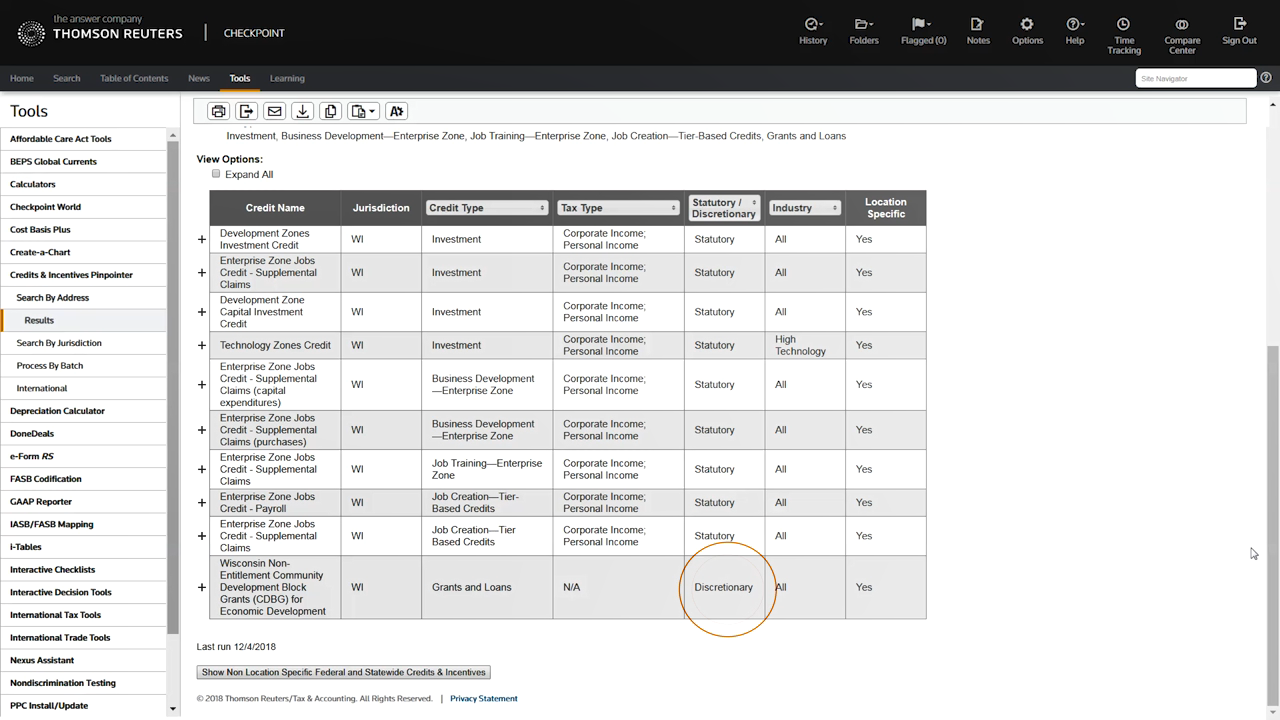Open the Privacy Statement link
Screen dimensions: 1280x720
483,699
